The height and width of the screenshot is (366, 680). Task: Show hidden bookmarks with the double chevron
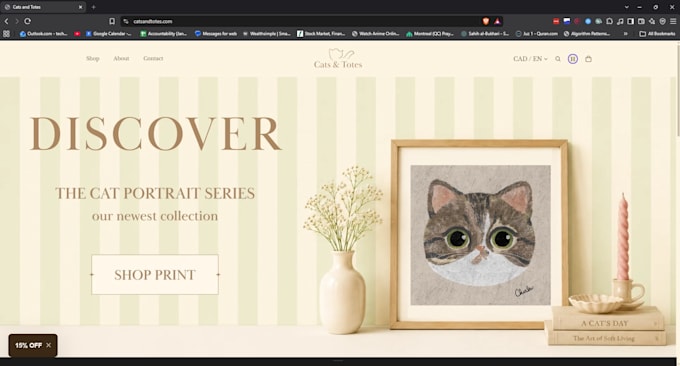tap(626, 33)
